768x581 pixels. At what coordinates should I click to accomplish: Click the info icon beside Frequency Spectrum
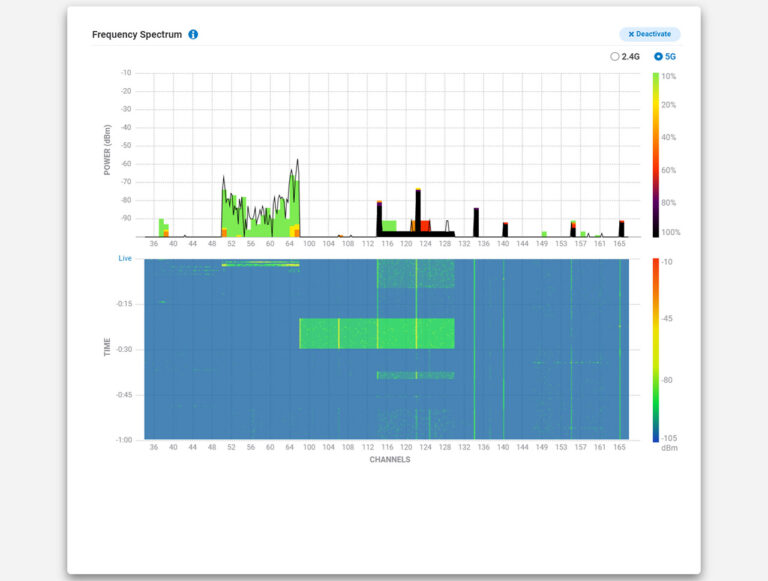pos(193,34)
